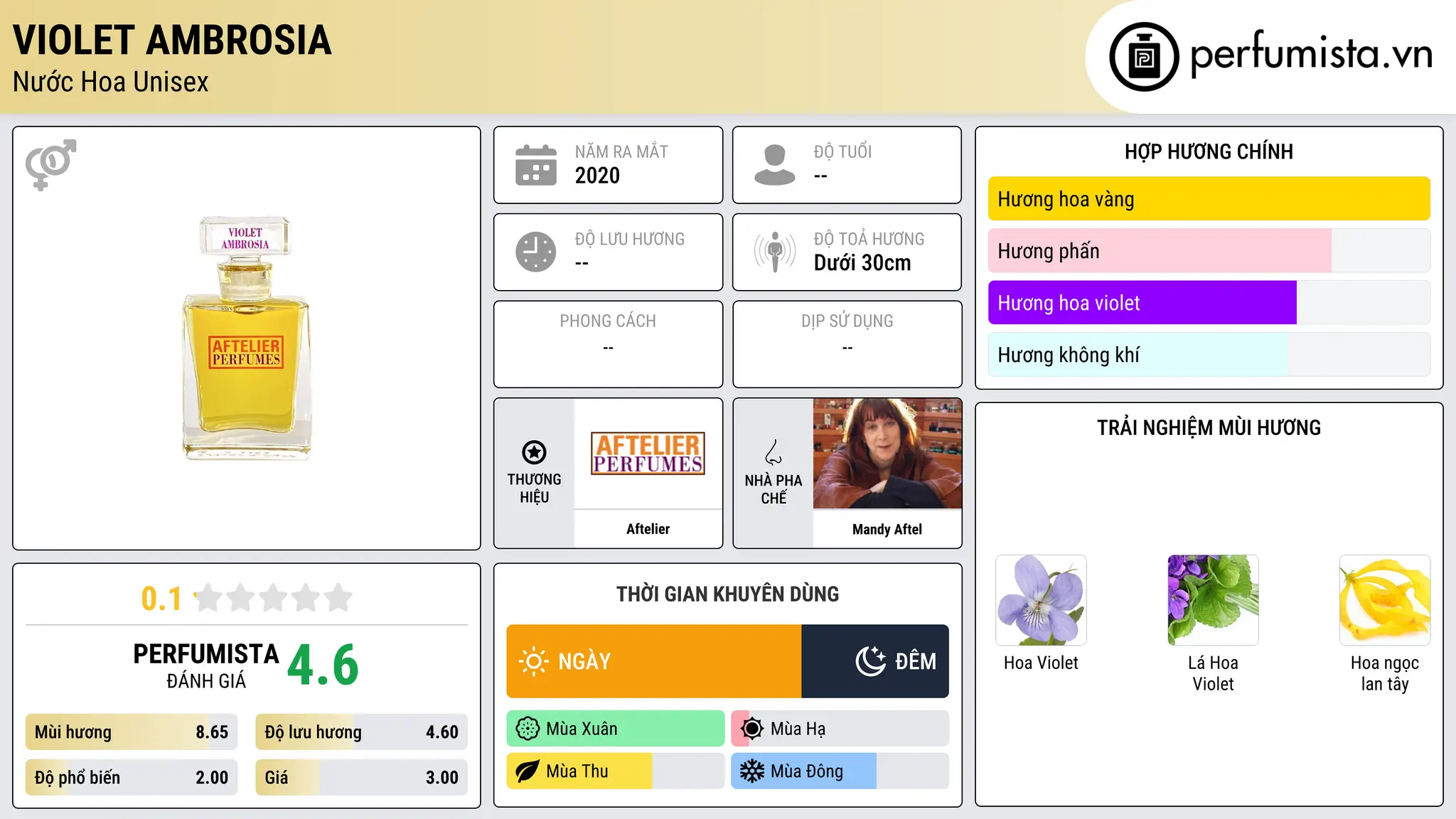The height and width of the screenshot is (819, 1456).
Task: Click the Aftelier brand name link
Action: click(648, 529)
